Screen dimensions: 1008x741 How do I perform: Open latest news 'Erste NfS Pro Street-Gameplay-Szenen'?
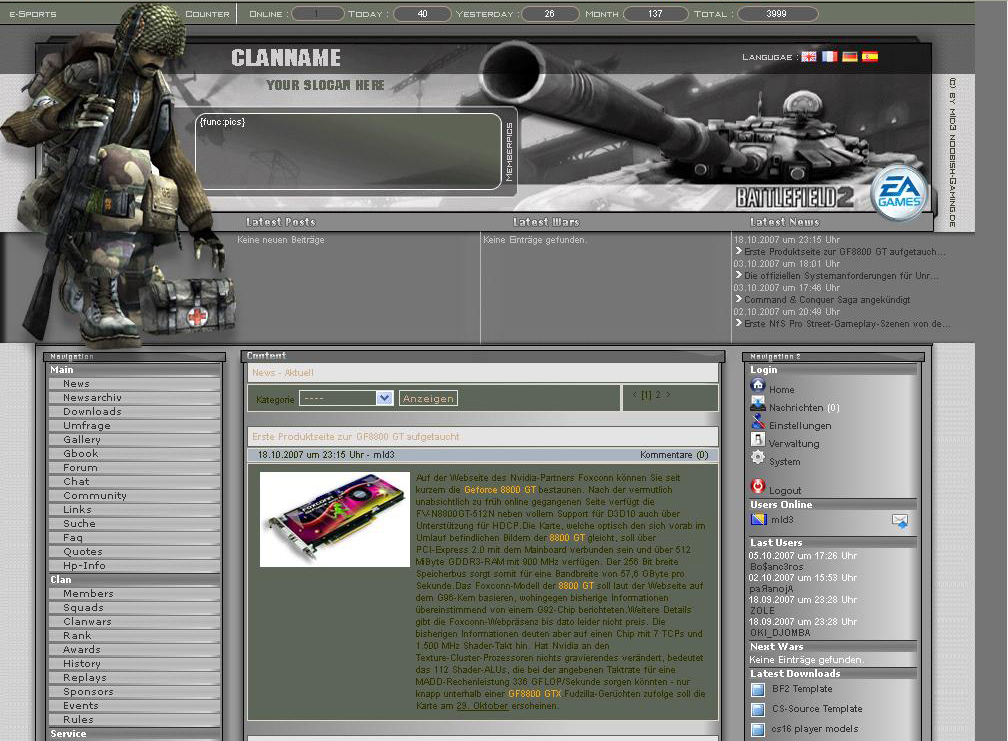(x=847, y=324)
